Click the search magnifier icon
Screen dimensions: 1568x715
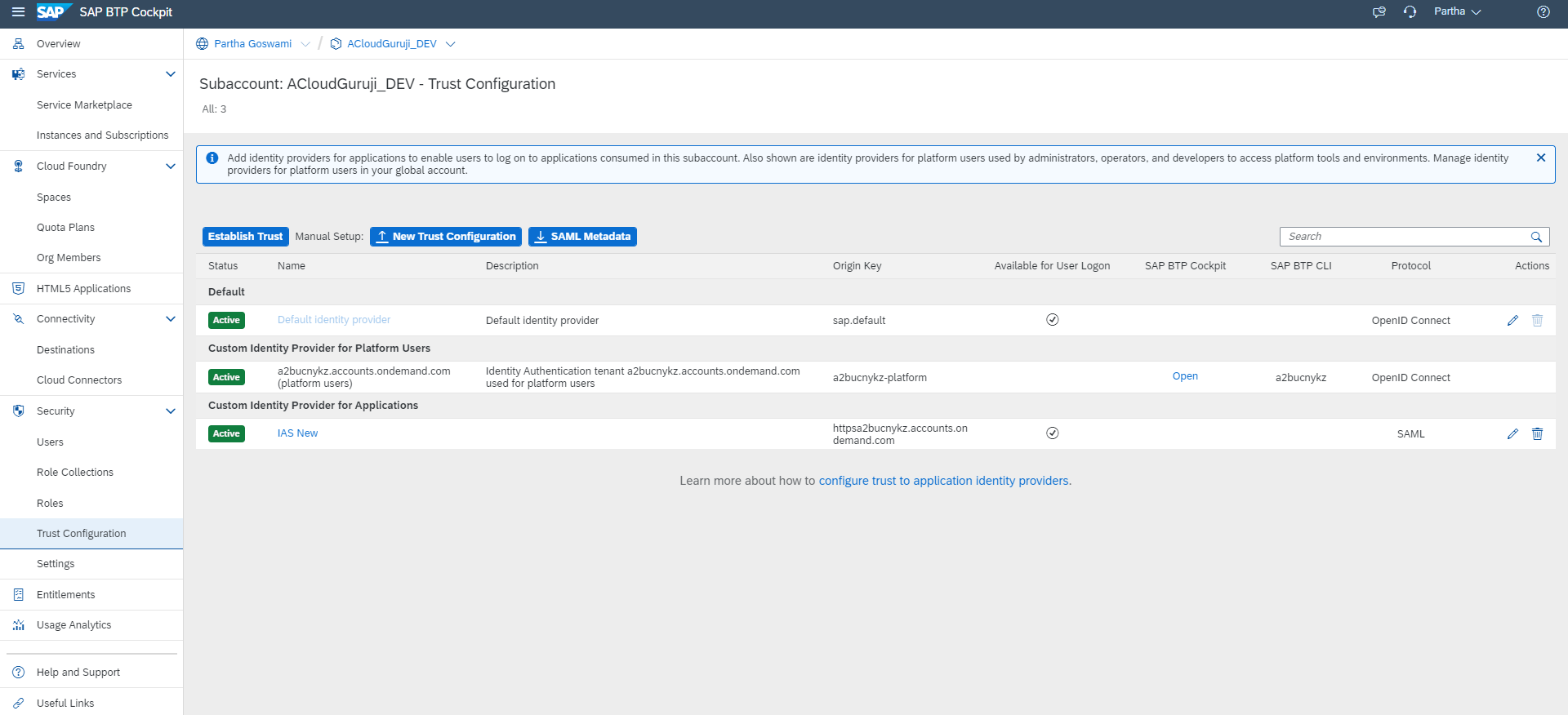[x=1536, y=237]
